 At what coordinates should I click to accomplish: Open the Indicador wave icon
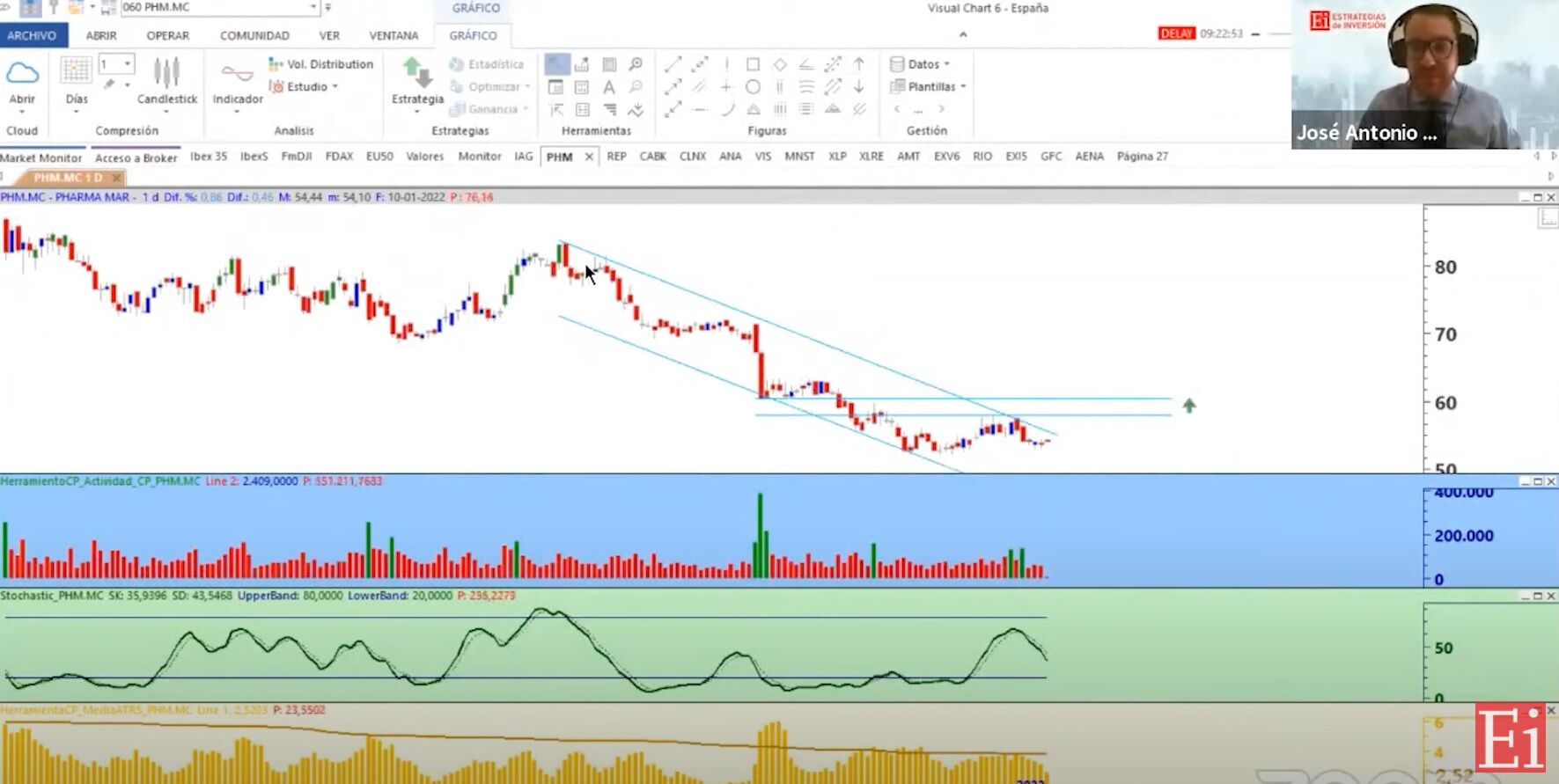[x=237, y=72]
